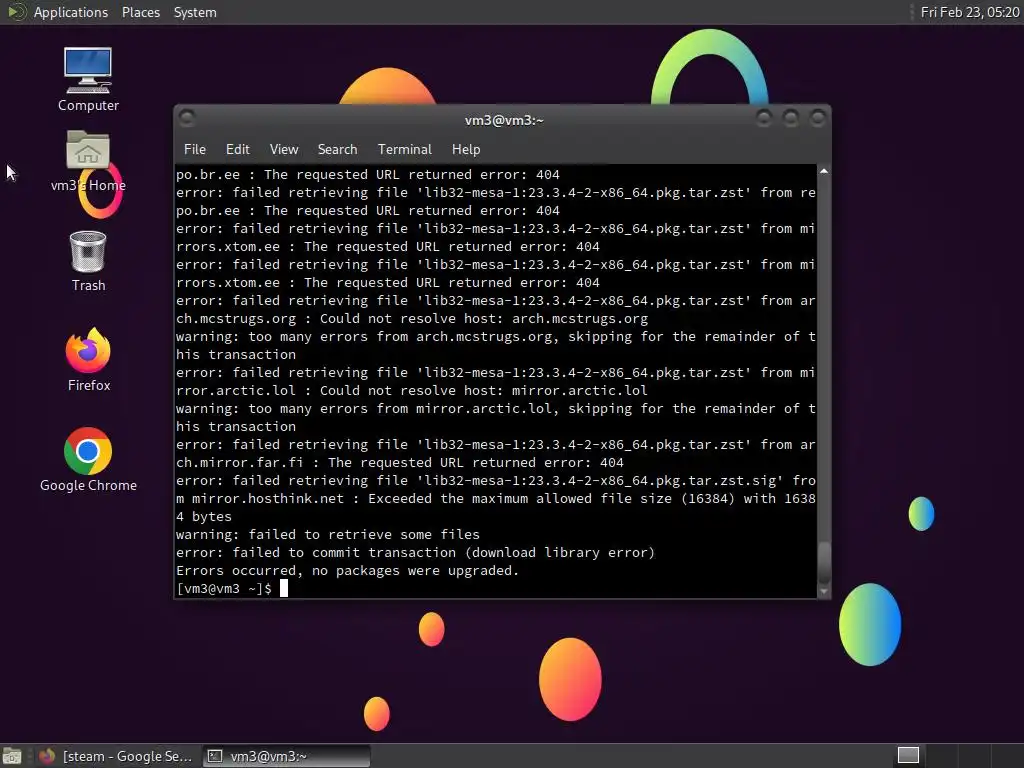
Task: Open the Applications menu in top panel
Action: pyautogui.click(x=71, y=12)
